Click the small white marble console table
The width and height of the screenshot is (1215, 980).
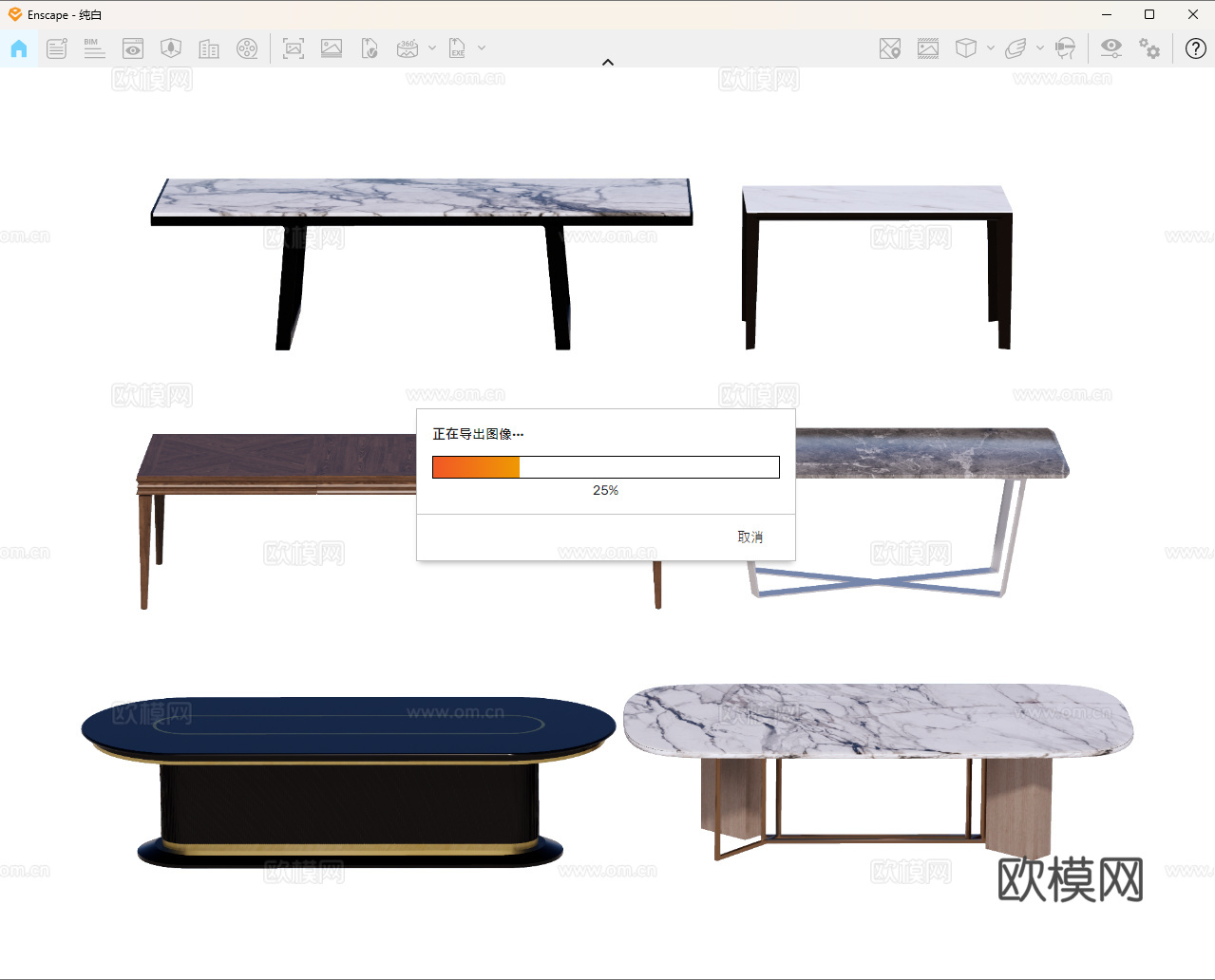pyautogui.click(x=877, y=267)
